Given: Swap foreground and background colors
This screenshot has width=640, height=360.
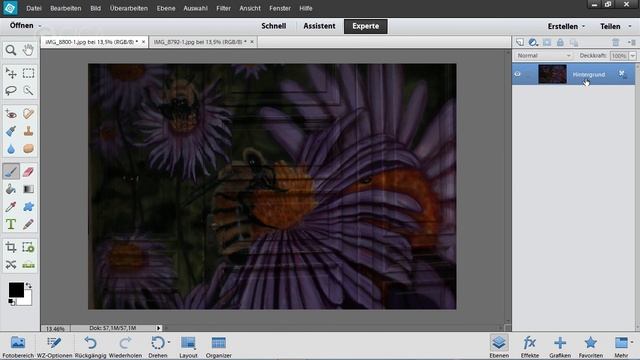Looking at the screenshot, I should click(x=29, y=285).
